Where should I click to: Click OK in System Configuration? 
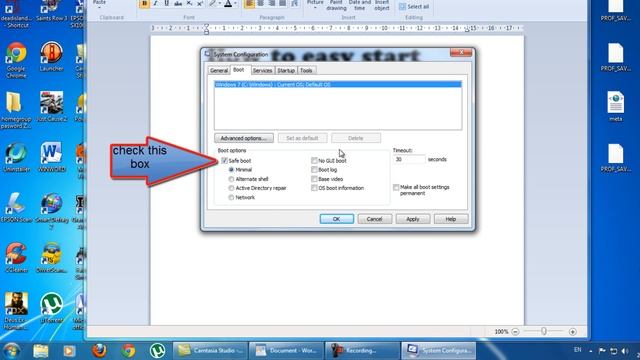(337, 219)
